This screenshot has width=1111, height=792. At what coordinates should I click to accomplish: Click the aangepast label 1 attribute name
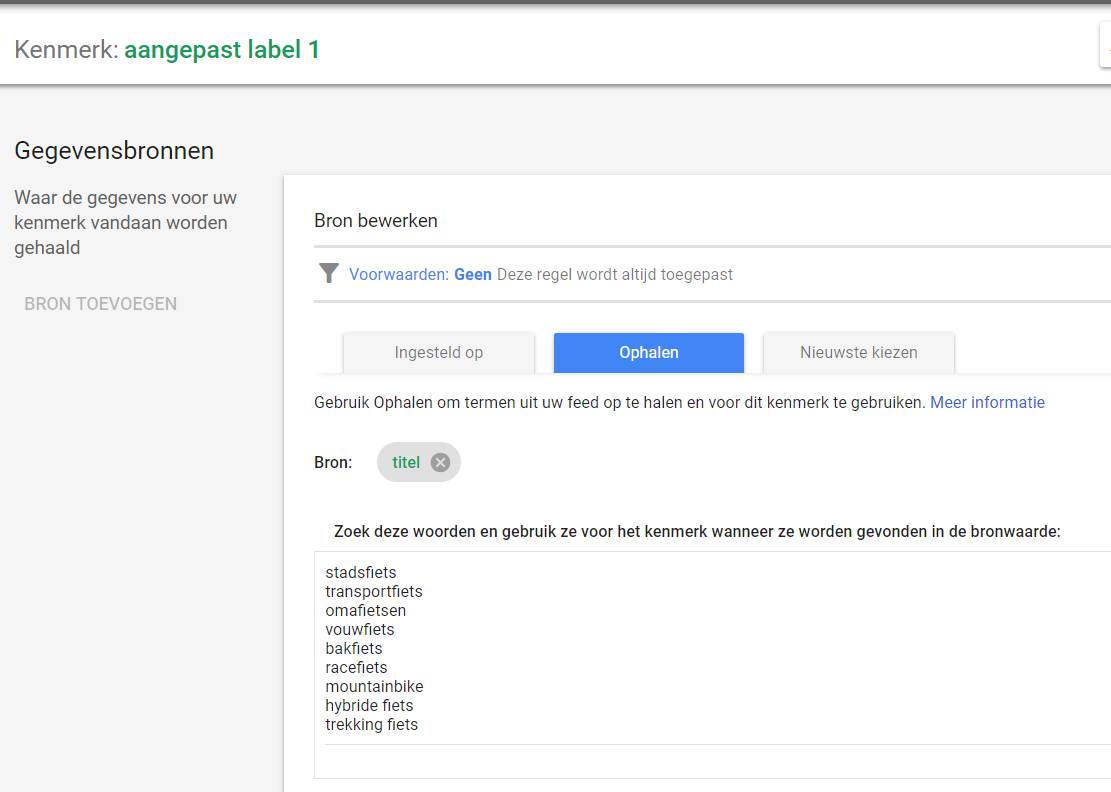[x=222, y=50]
